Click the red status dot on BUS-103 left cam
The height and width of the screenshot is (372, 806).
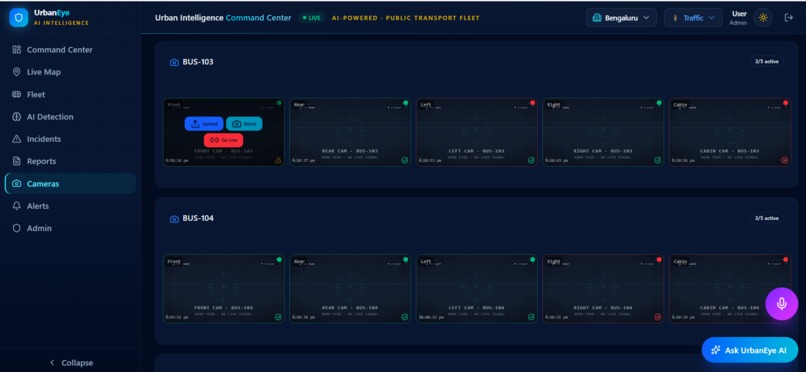(532, 103)
